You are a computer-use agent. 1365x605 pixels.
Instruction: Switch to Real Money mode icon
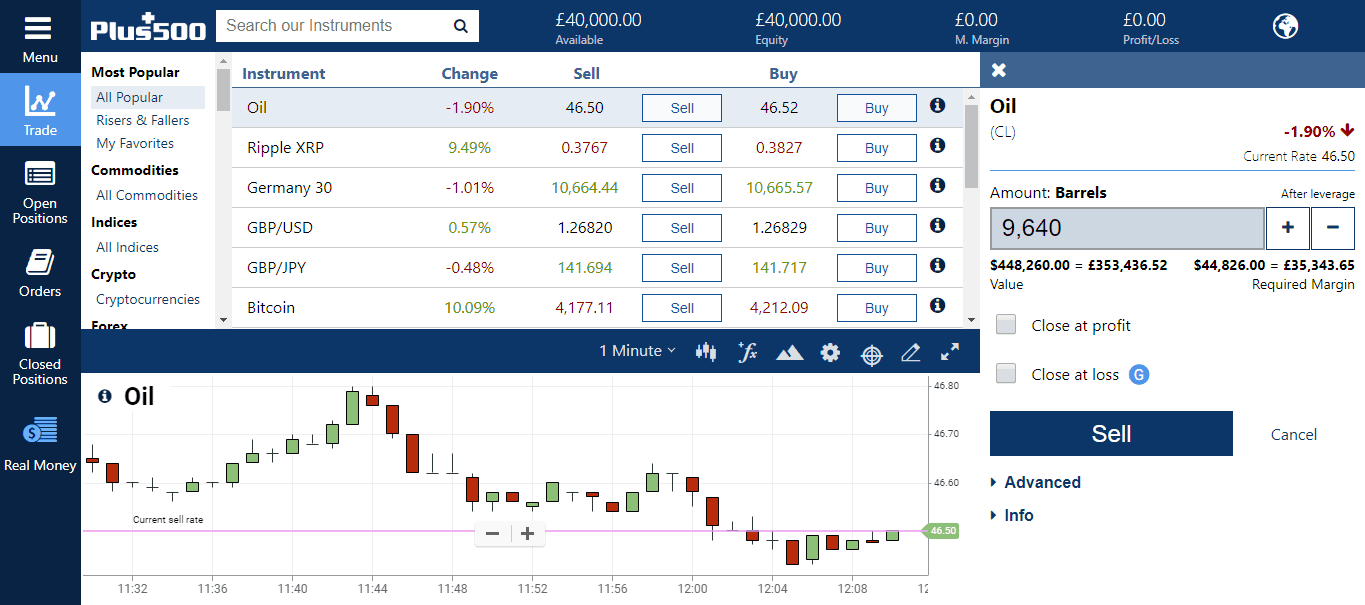tap(40, 431)
